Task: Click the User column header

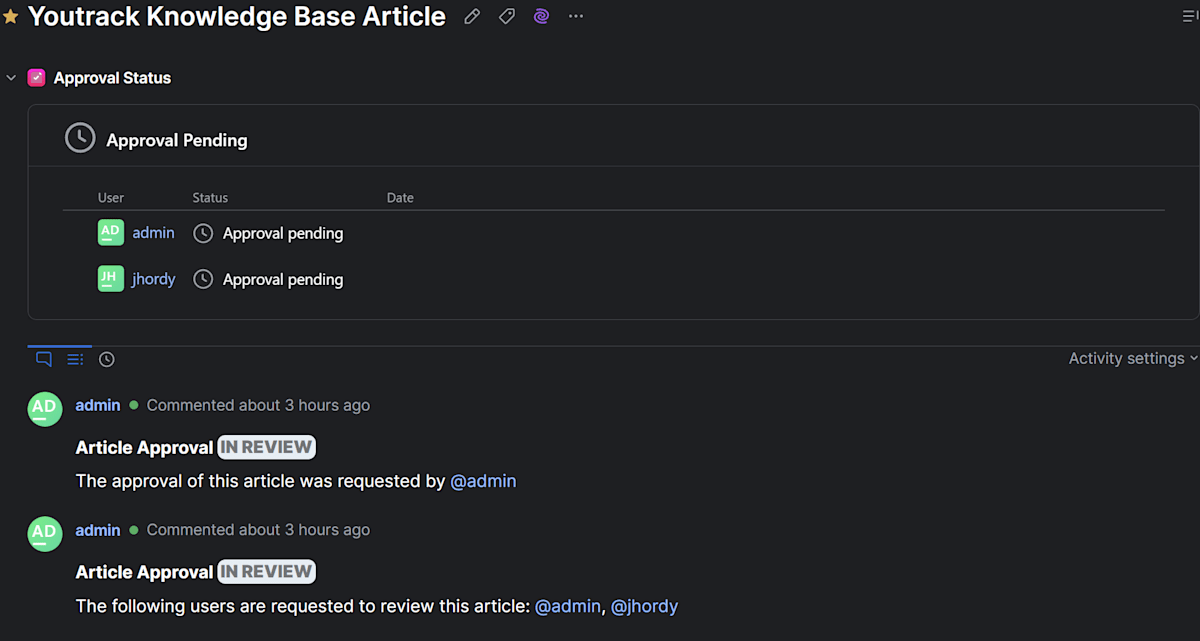Action: click(x=111, y=198)
